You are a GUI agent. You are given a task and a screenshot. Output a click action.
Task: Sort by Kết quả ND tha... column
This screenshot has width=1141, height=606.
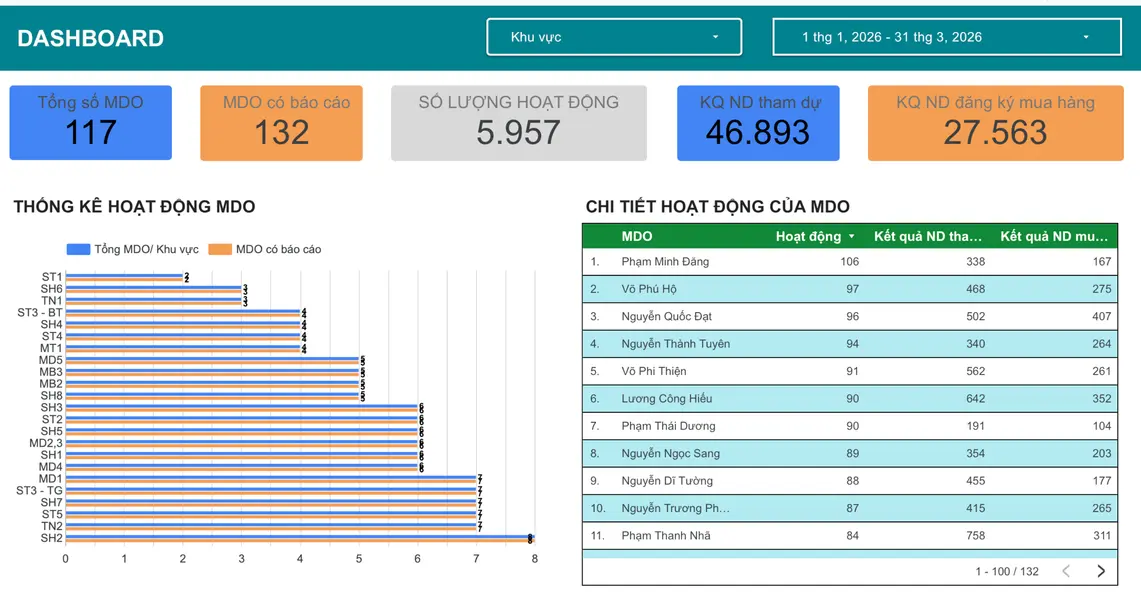coord(928,236)
